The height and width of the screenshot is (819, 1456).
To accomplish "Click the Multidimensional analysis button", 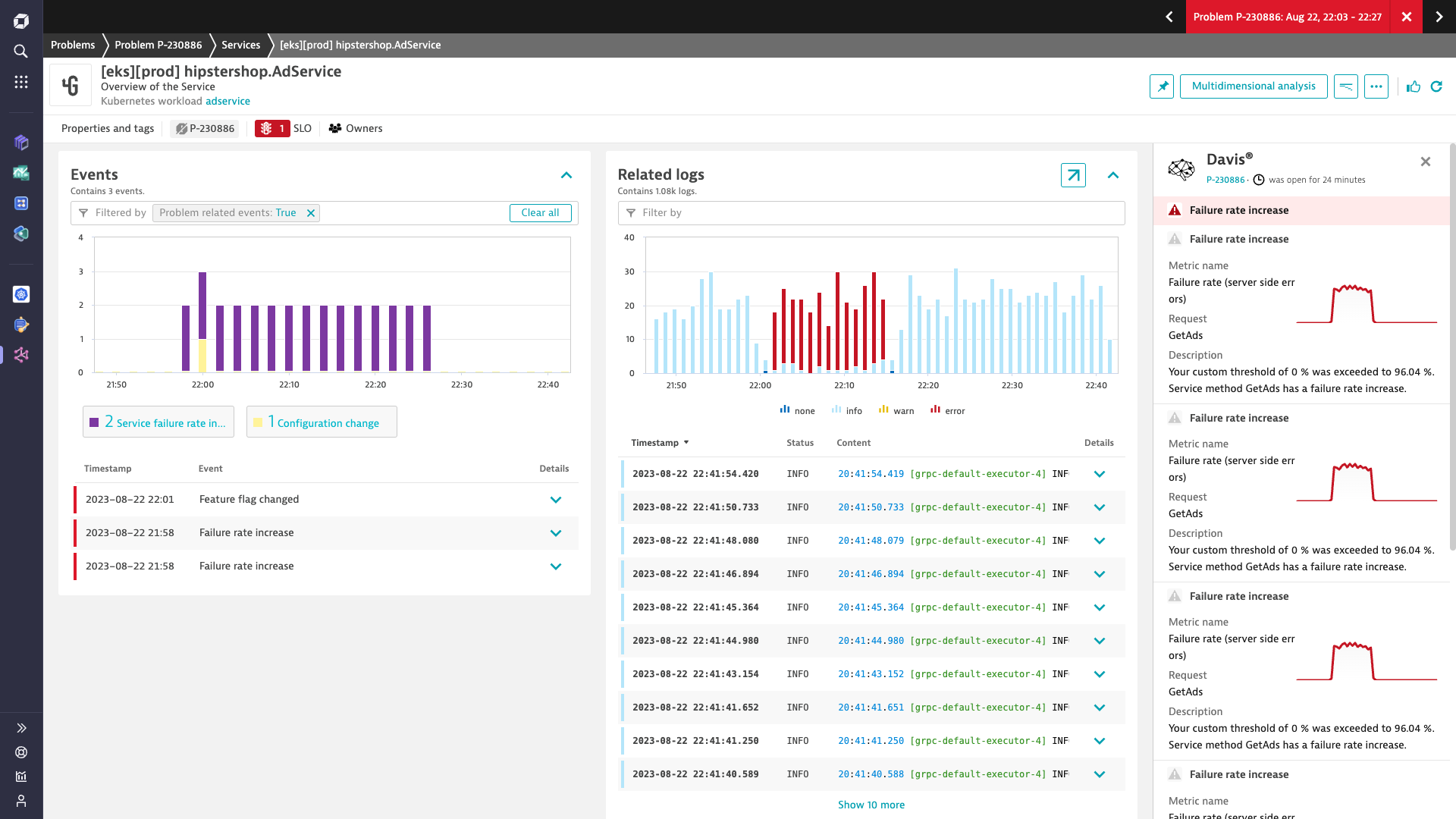I will click(1253, 85).
